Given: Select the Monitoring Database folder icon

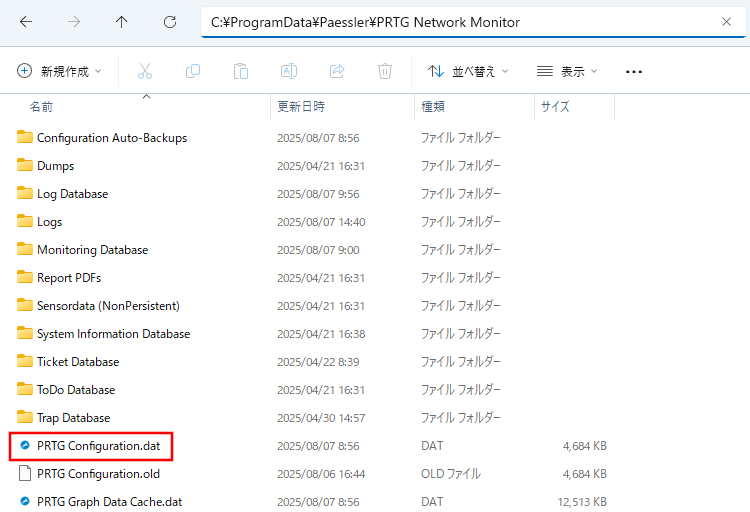Looking at the screenshot, I should (x=25, y=249).
